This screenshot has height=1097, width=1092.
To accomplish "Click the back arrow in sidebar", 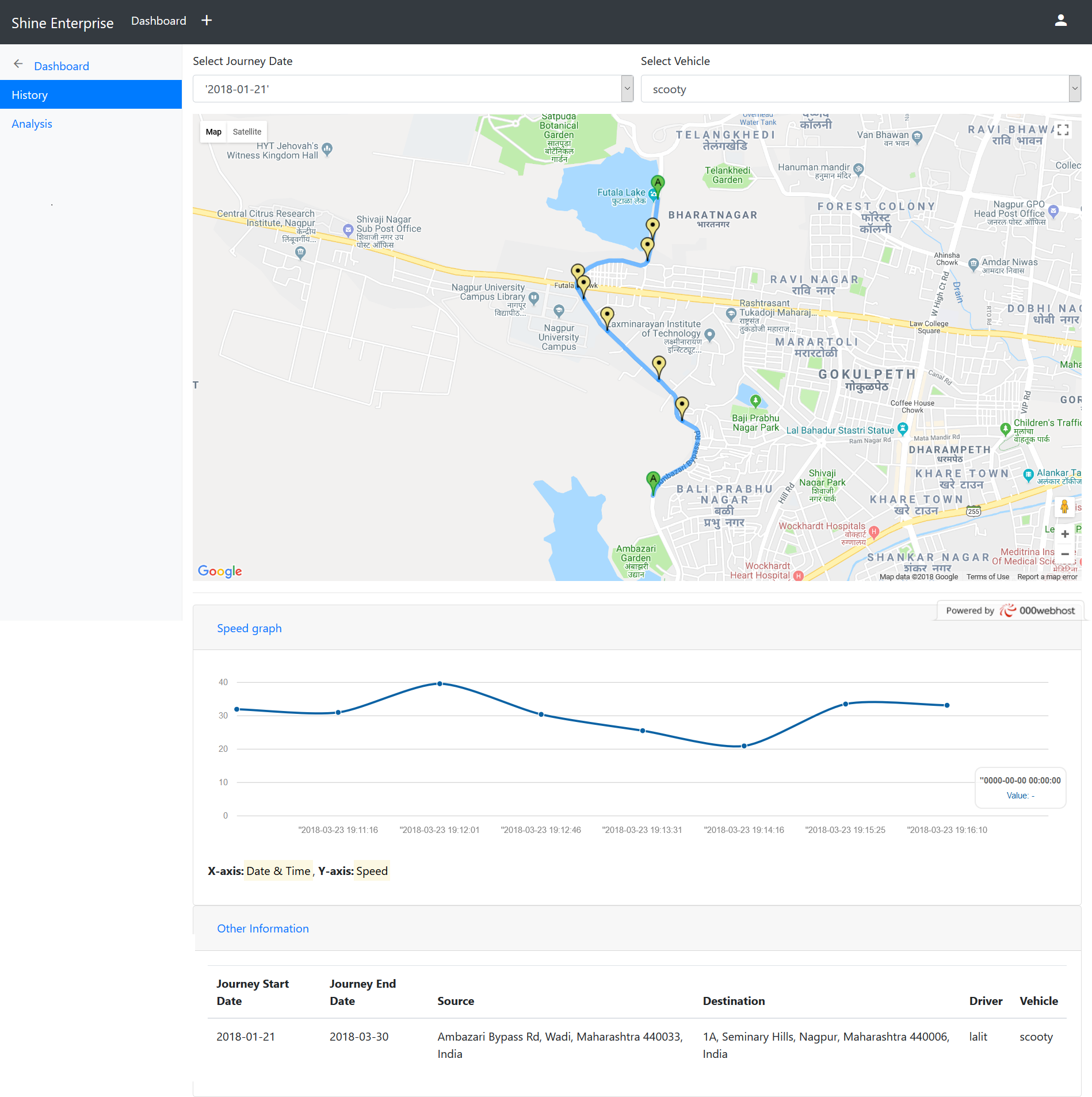I will click(x=18, y=64).
